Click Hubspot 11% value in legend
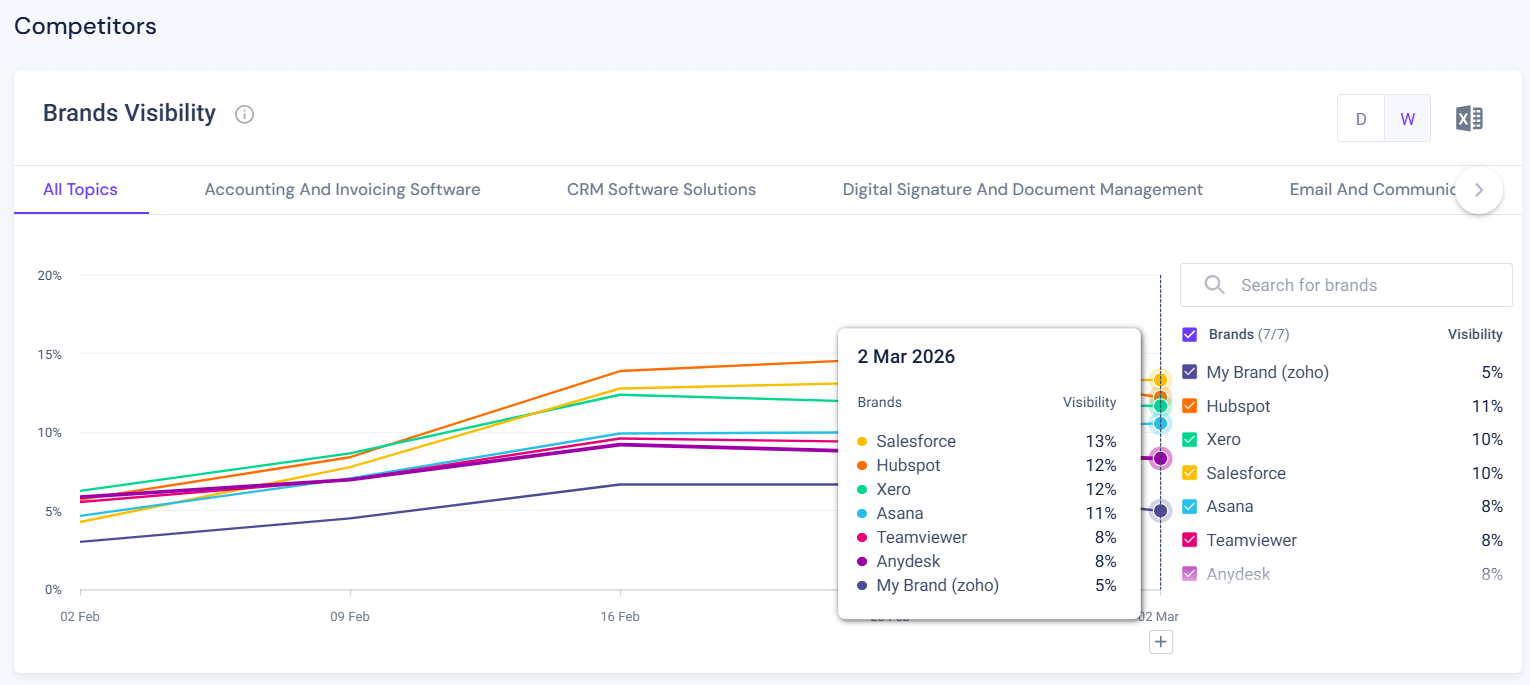The image size is (1530, 685). tap(1487, 406)
